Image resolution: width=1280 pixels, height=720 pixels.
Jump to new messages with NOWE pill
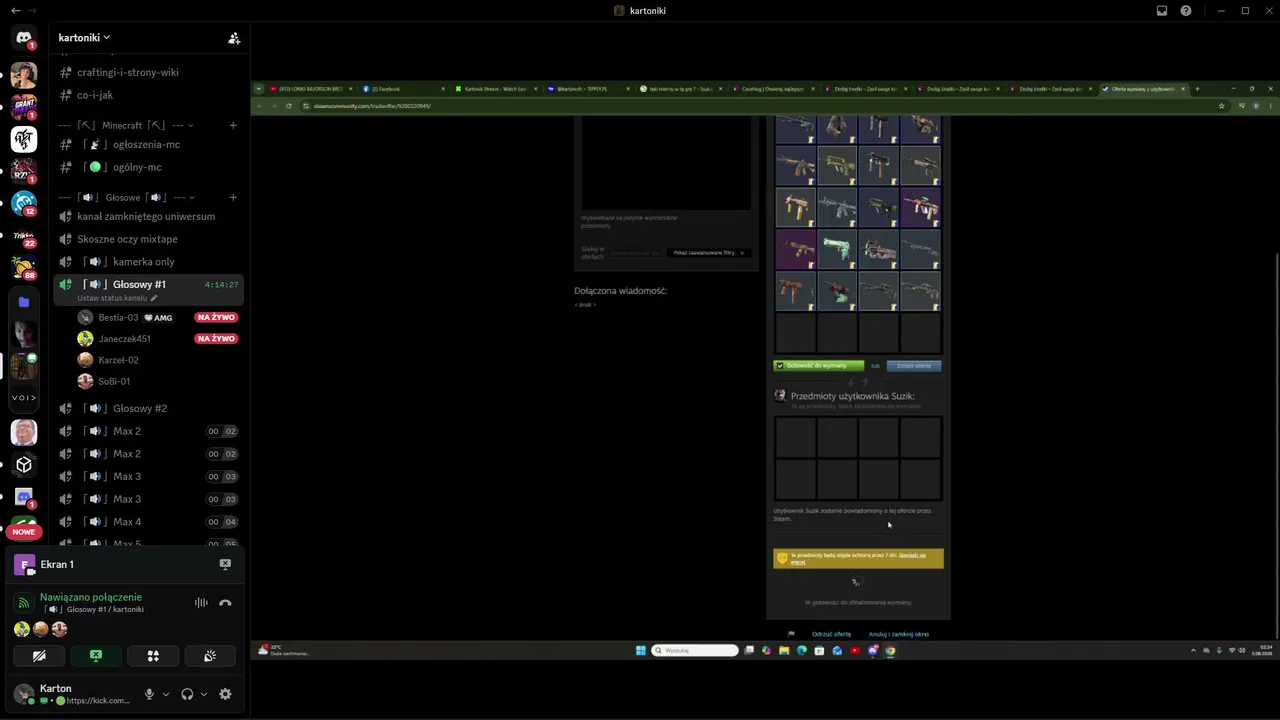pos(24,532)
